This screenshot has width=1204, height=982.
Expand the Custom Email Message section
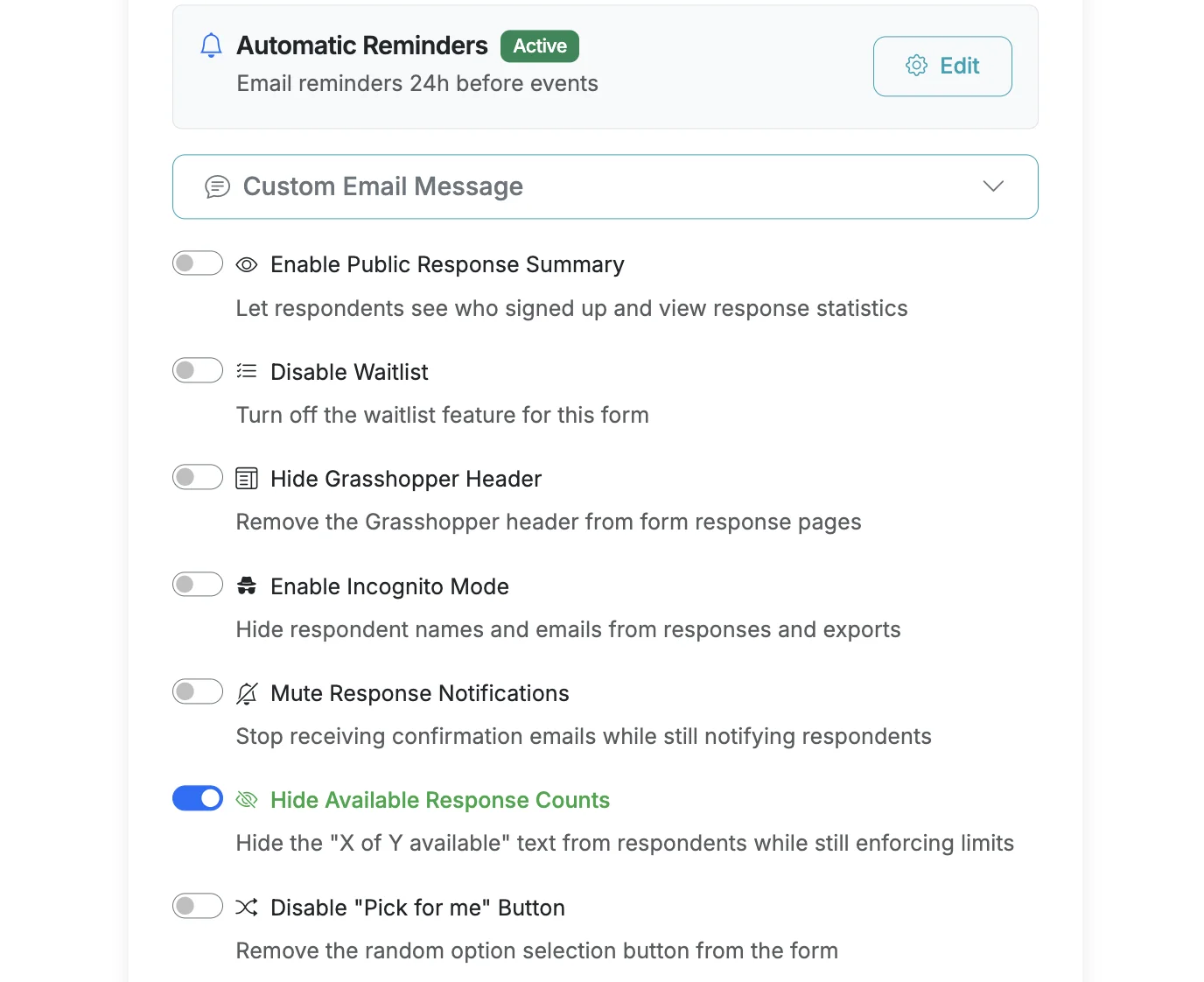point(605,186)
